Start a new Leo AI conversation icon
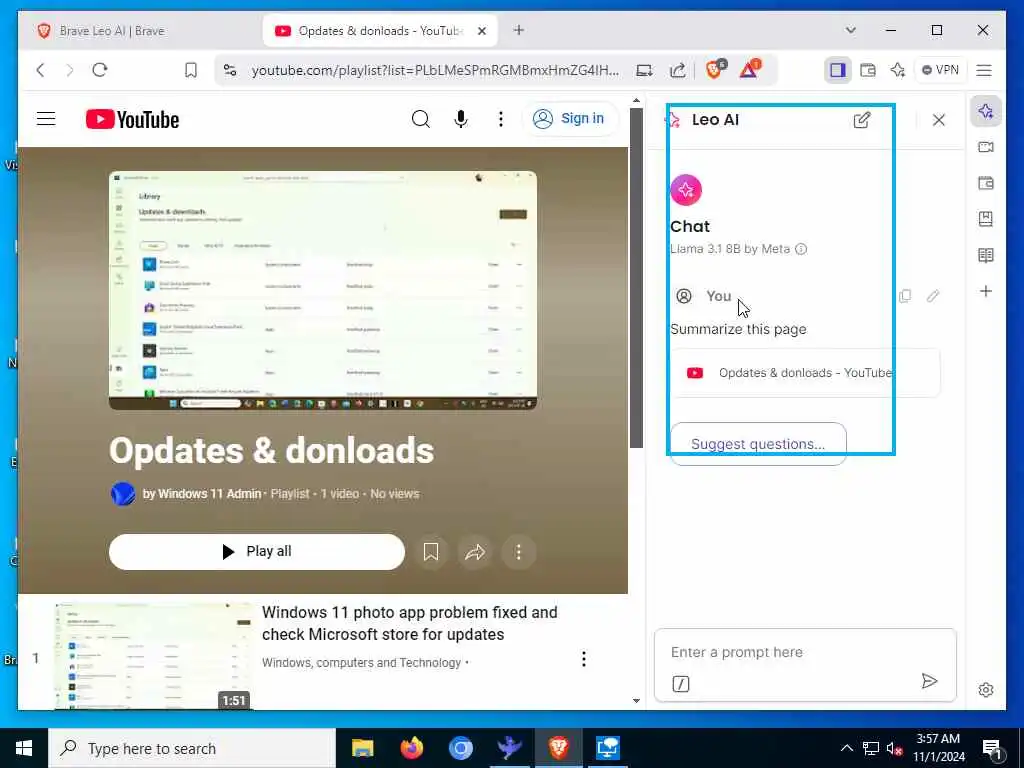This screenshot has height=768, width=1024. click(x=862, y=120)
